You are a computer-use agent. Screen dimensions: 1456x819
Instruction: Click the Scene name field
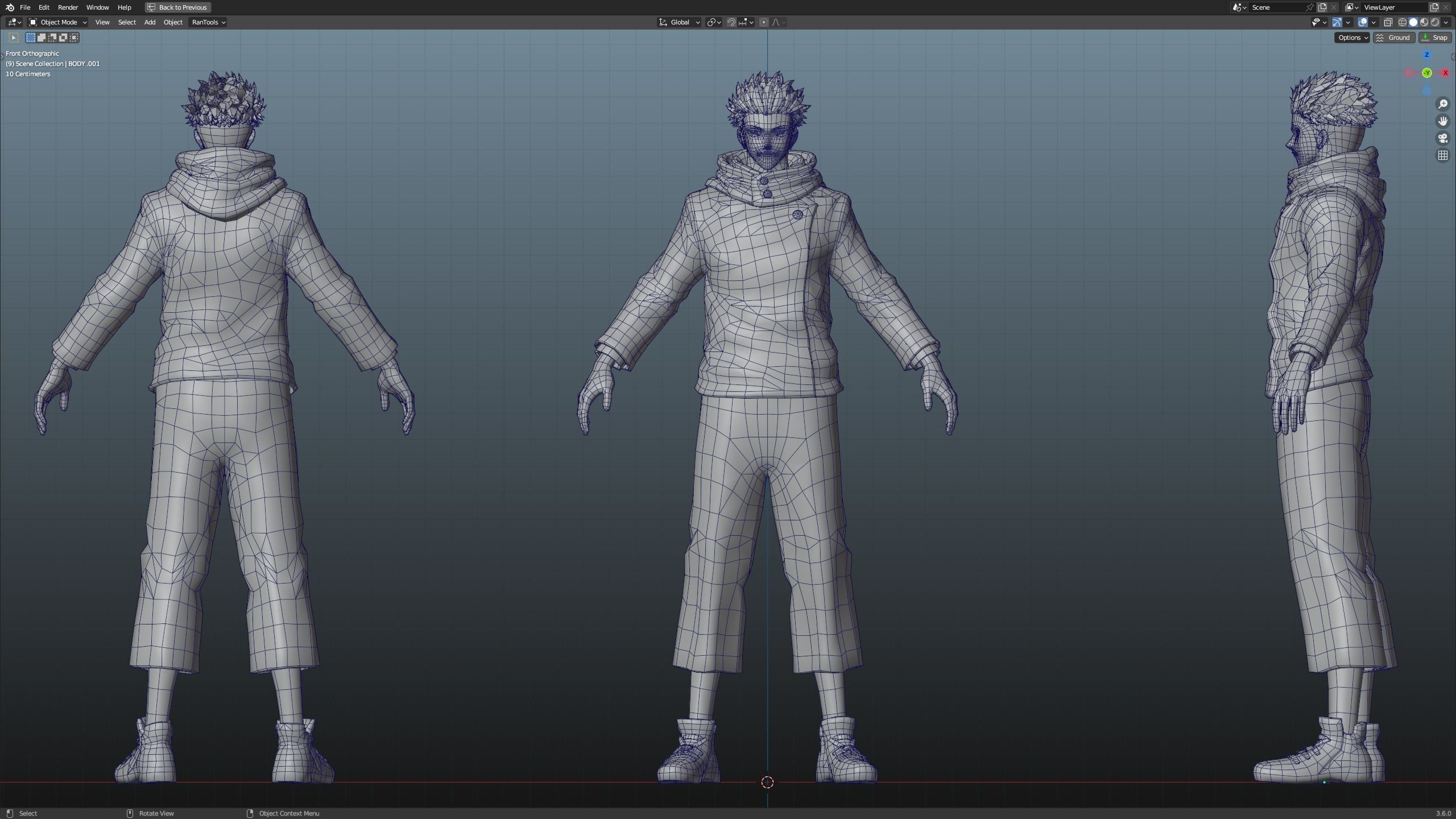(1277, 7)
